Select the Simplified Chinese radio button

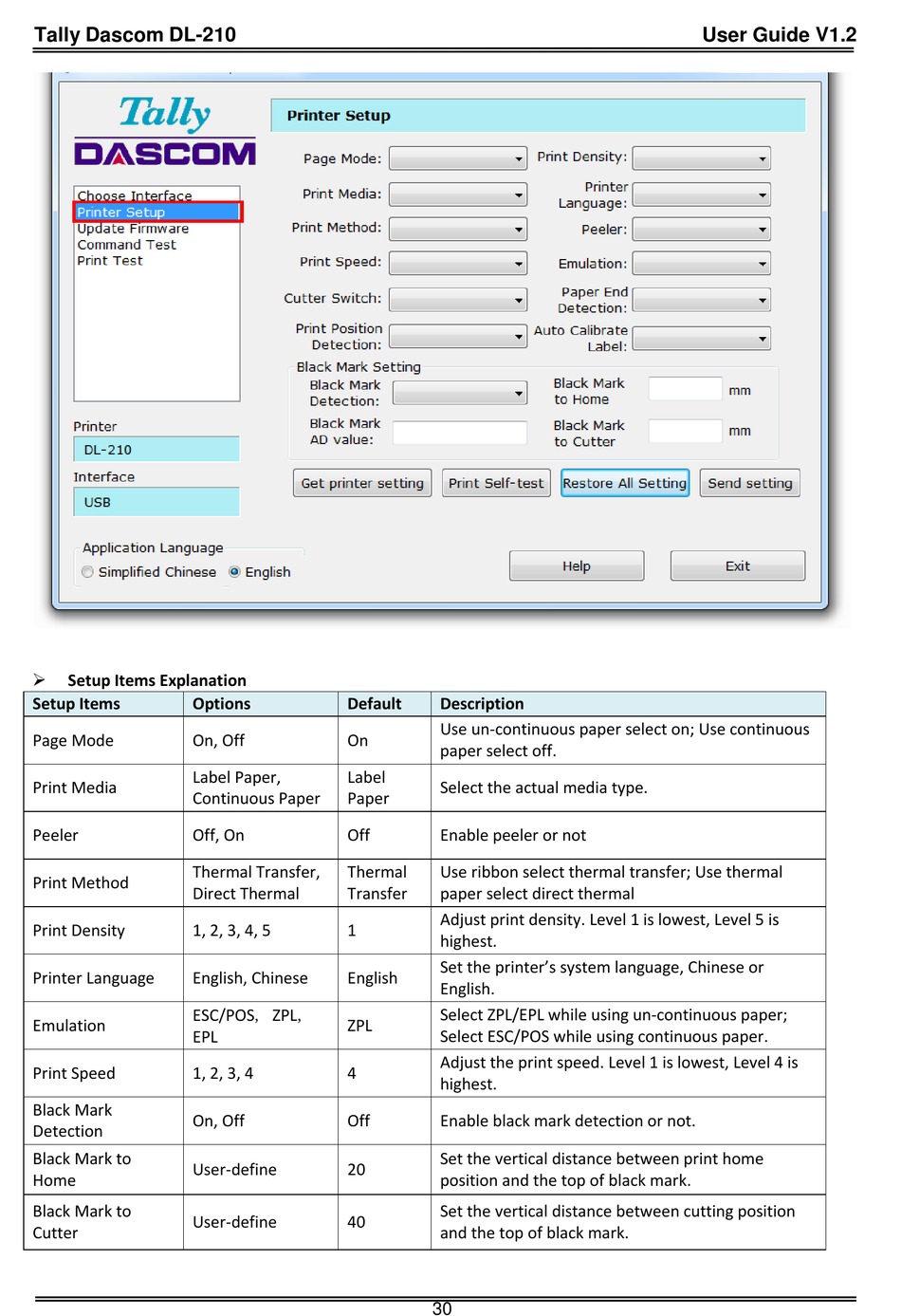(x=88, y=572)
